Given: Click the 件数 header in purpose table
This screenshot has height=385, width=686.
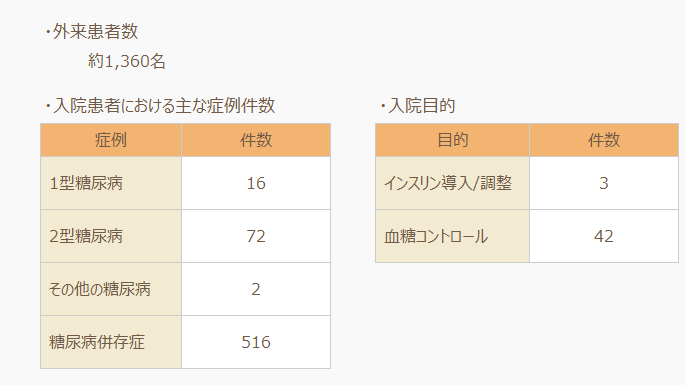Looking at the screenshot, I should tap(604, 140).
